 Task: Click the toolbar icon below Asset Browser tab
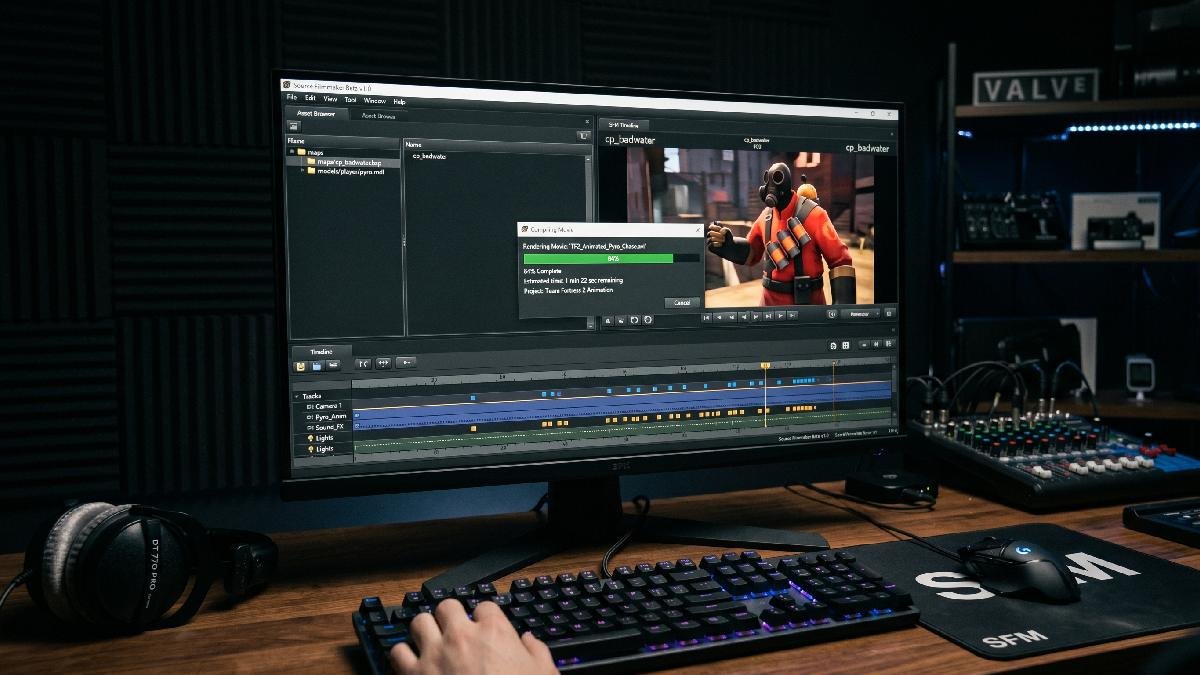click(x=294, y=126)
